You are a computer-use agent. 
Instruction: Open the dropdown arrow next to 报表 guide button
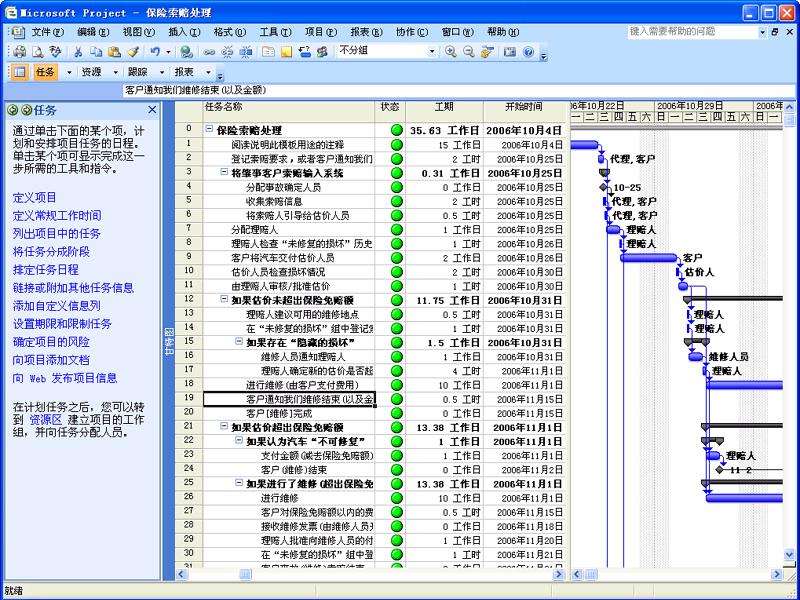[208, 72]
